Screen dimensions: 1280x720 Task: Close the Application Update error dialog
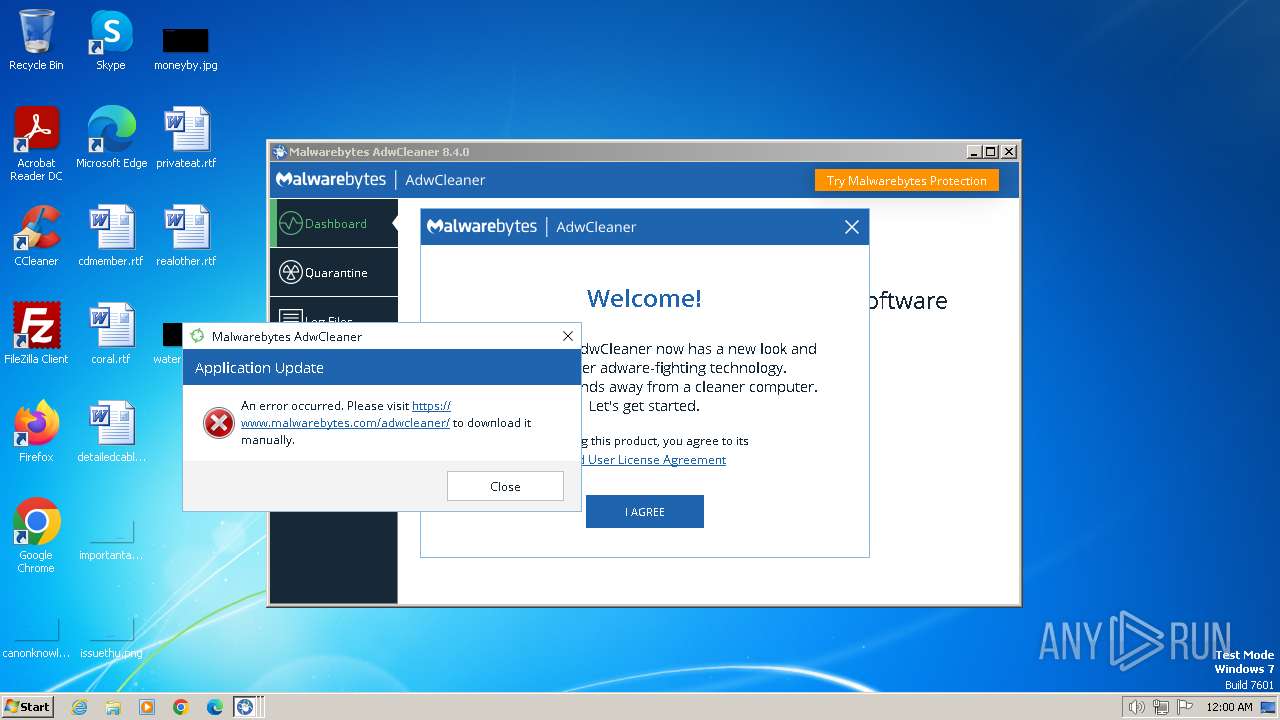505,486
